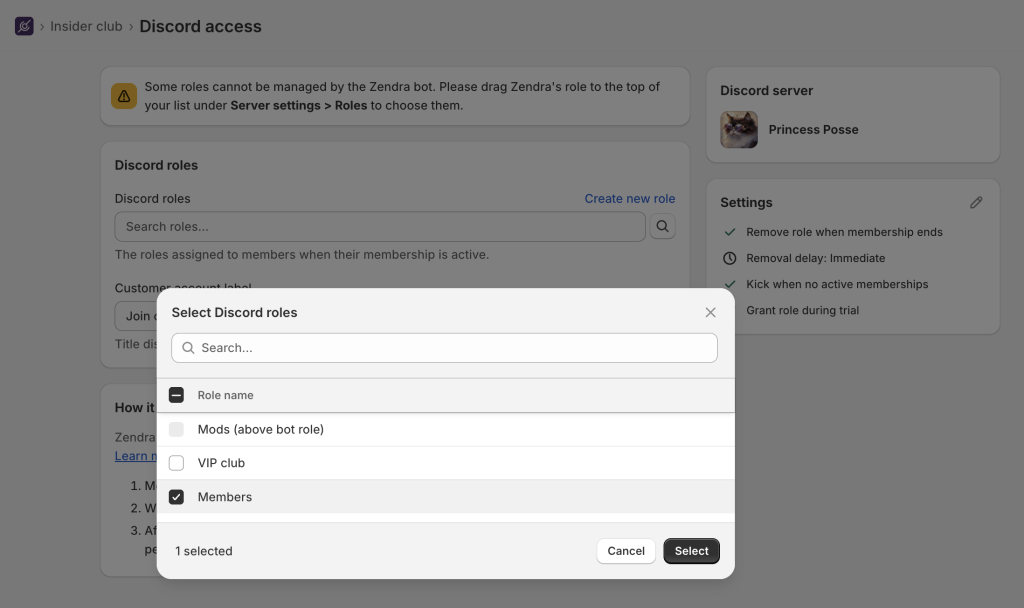Focus the Search roles input field
This screenshot has height=608, width=1024.
tap(380, 227)
